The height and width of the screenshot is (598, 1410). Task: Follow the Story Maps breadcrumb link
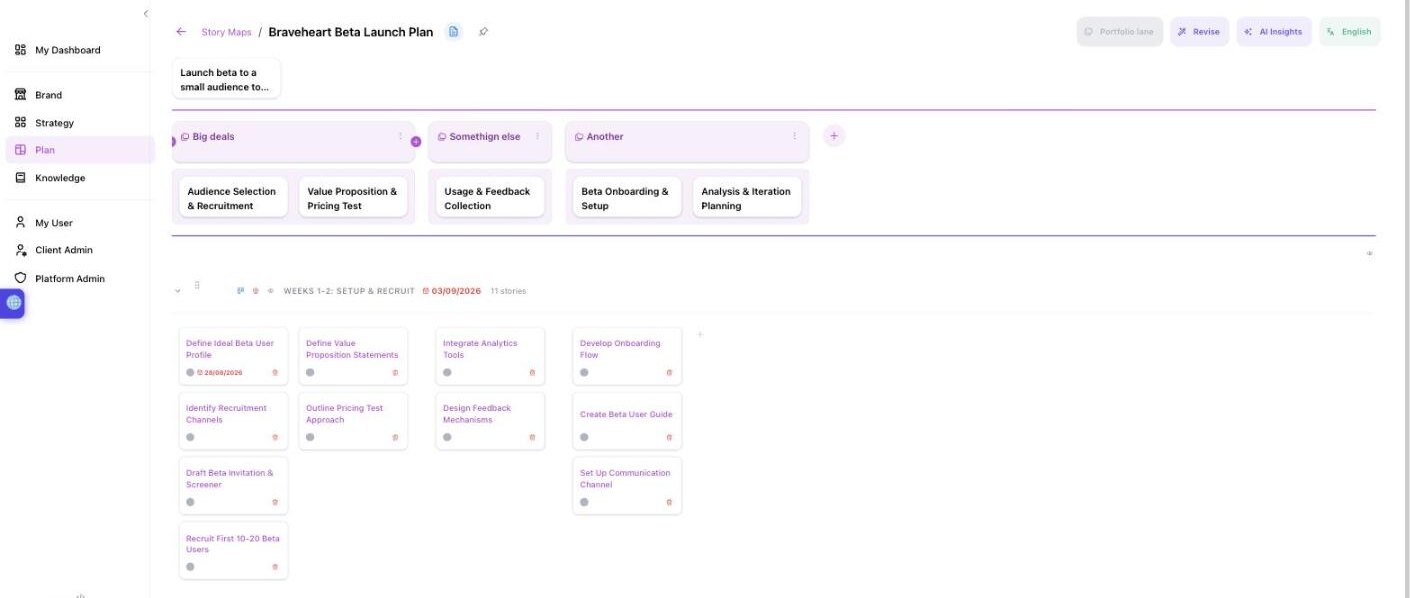click(x=226, y=32)
